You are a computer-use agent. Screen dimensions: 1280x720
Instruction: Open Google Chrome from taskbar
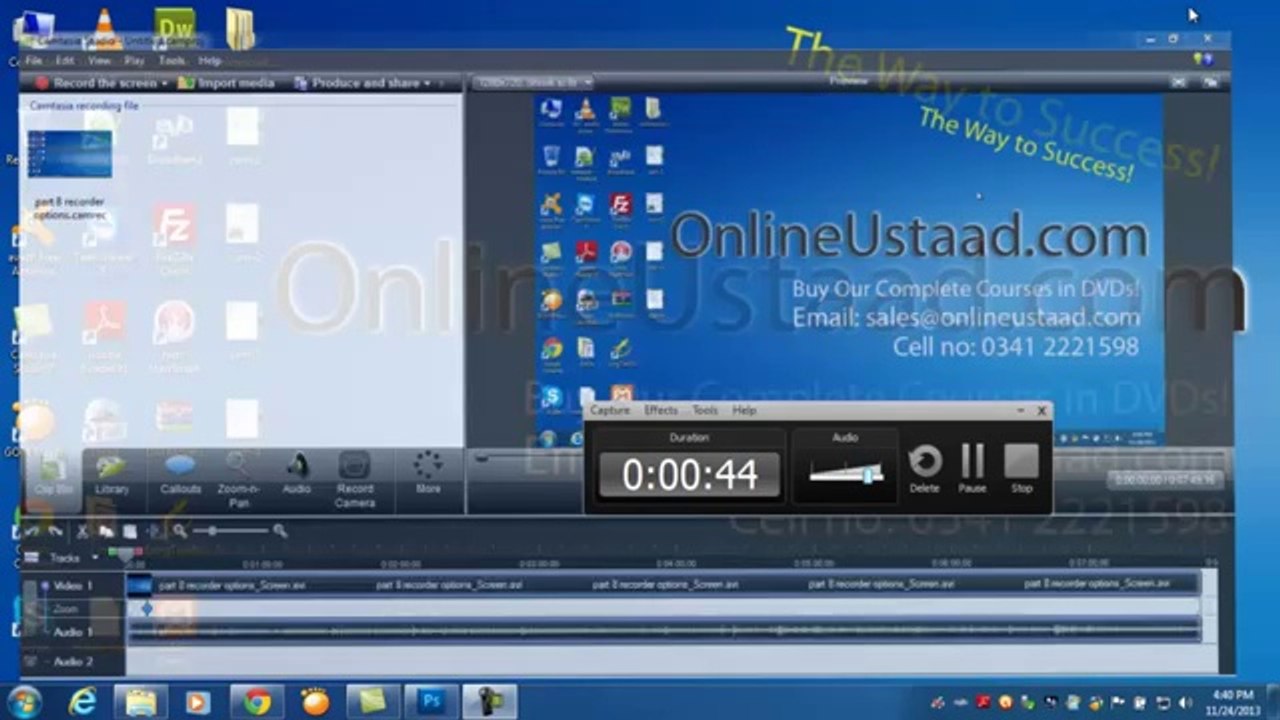(257, 702)
